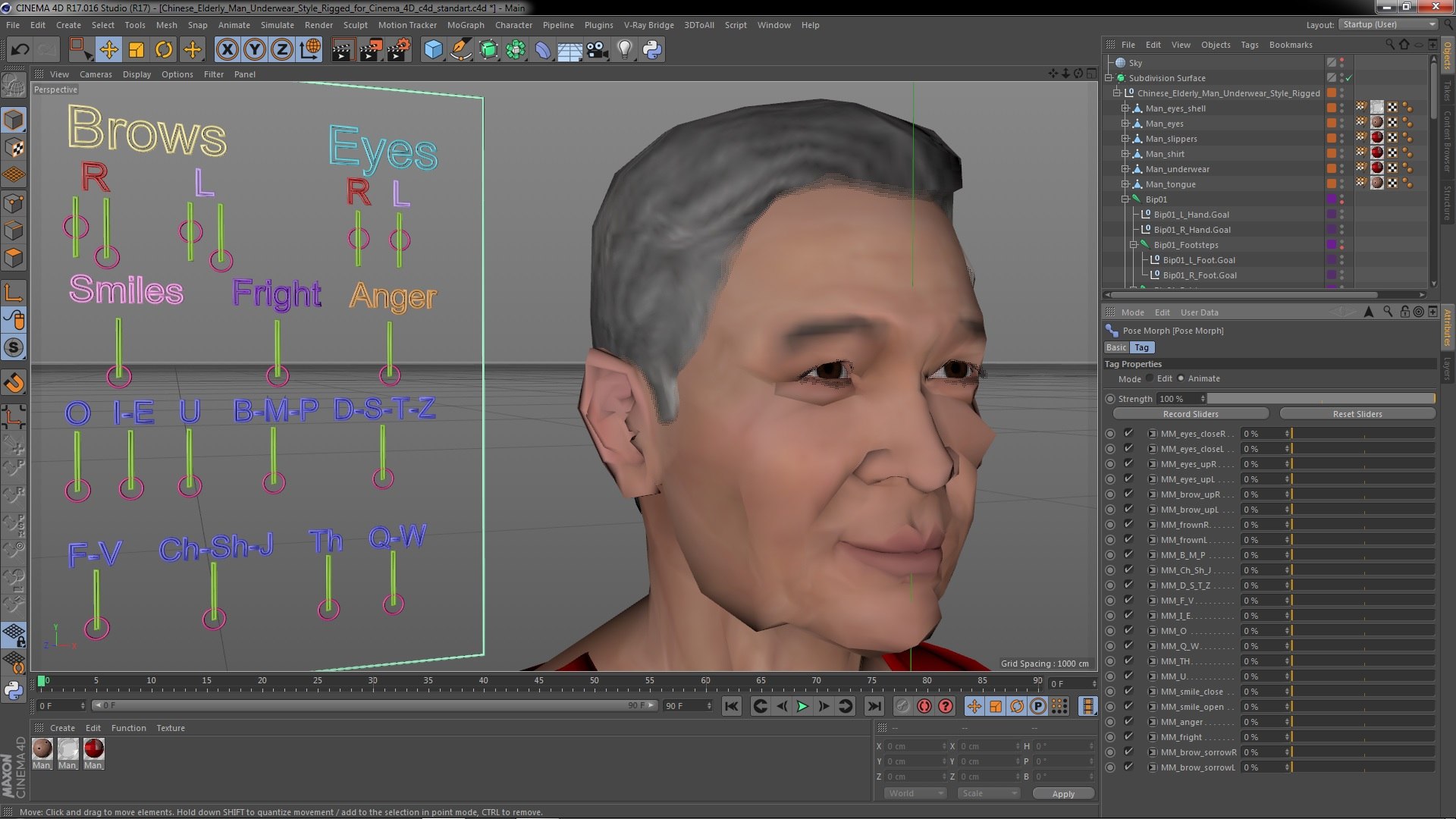The width and height of the screenshot is (1456, 819).
Task: Click the autokeying record button
Action: 924,706
